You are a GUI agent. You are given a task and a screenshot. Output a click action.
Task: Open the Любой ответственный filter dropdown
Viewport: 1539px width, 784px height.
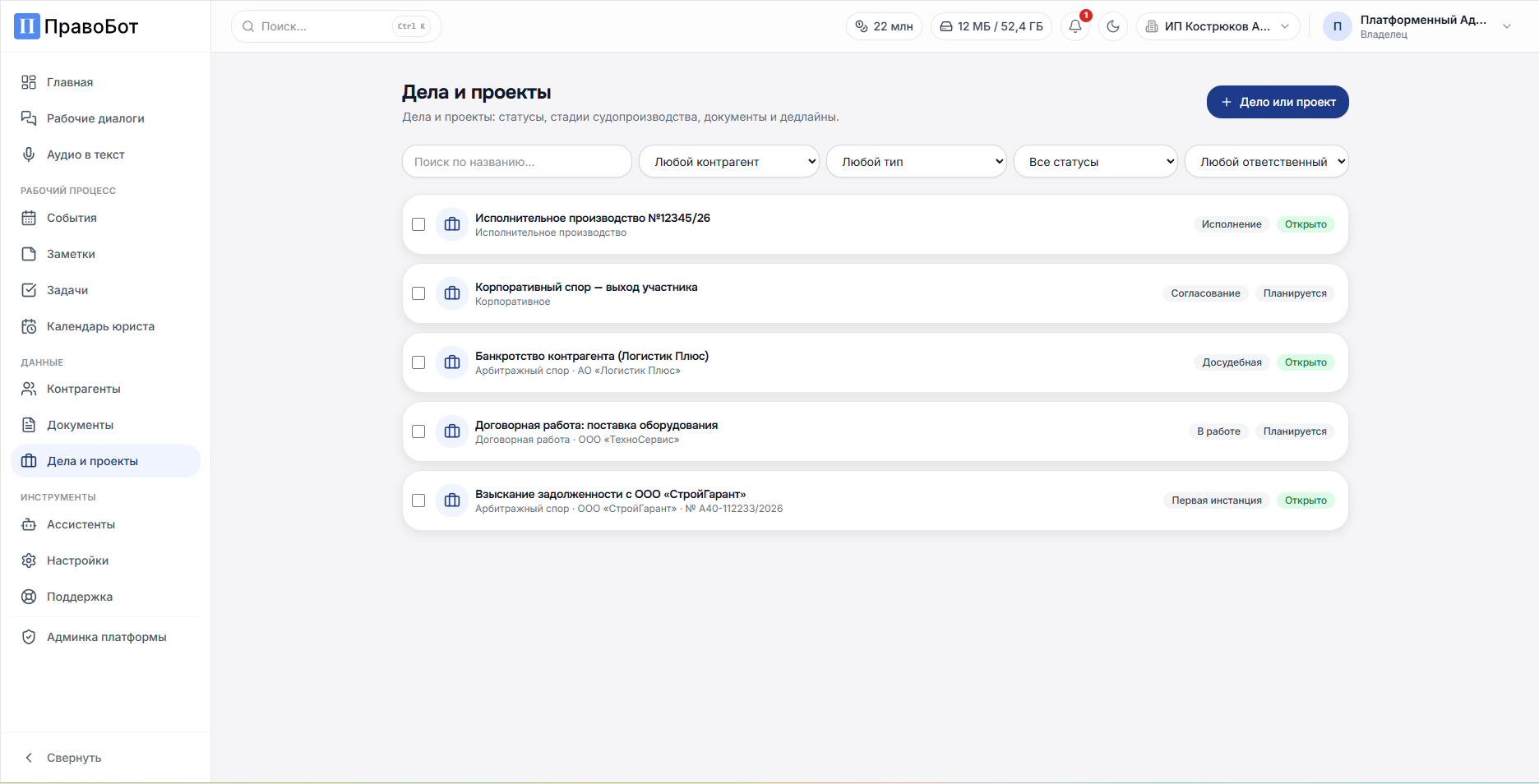(1267, 161)
